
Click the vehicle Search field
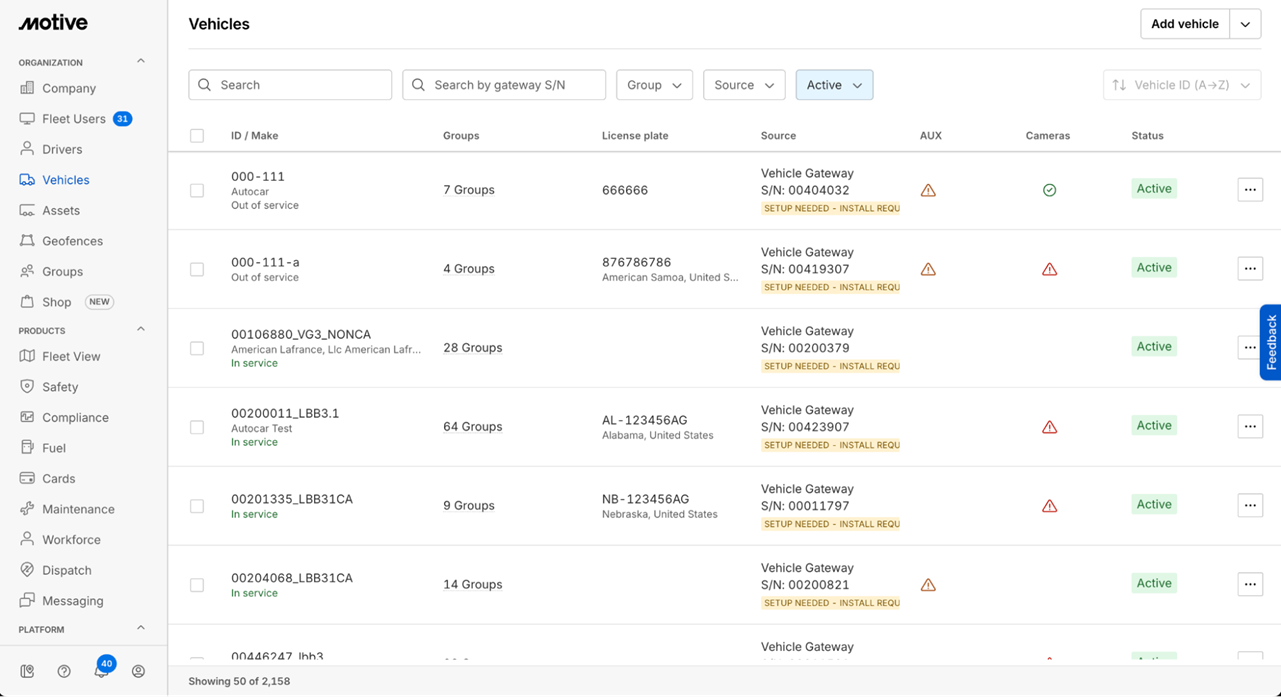[x=290, y=85]
